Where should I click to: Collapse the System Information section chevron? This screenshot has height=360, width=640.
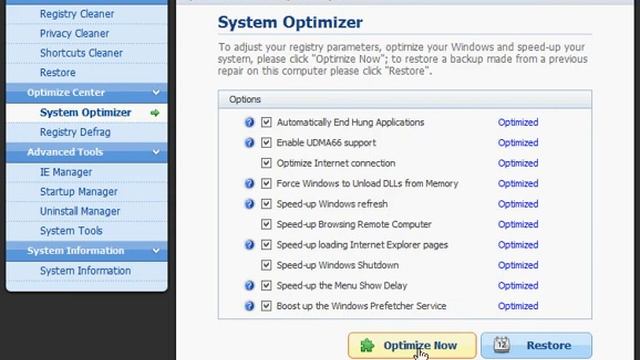pos(156,251)
